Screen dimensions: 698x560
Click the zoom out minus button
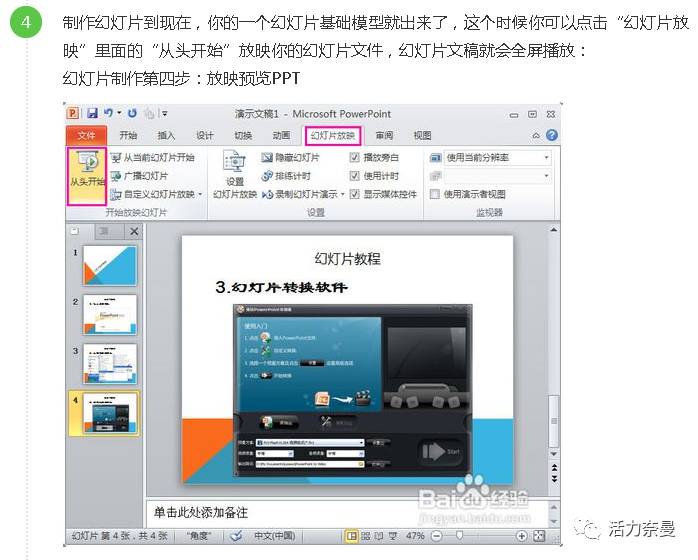click(437, 536)
